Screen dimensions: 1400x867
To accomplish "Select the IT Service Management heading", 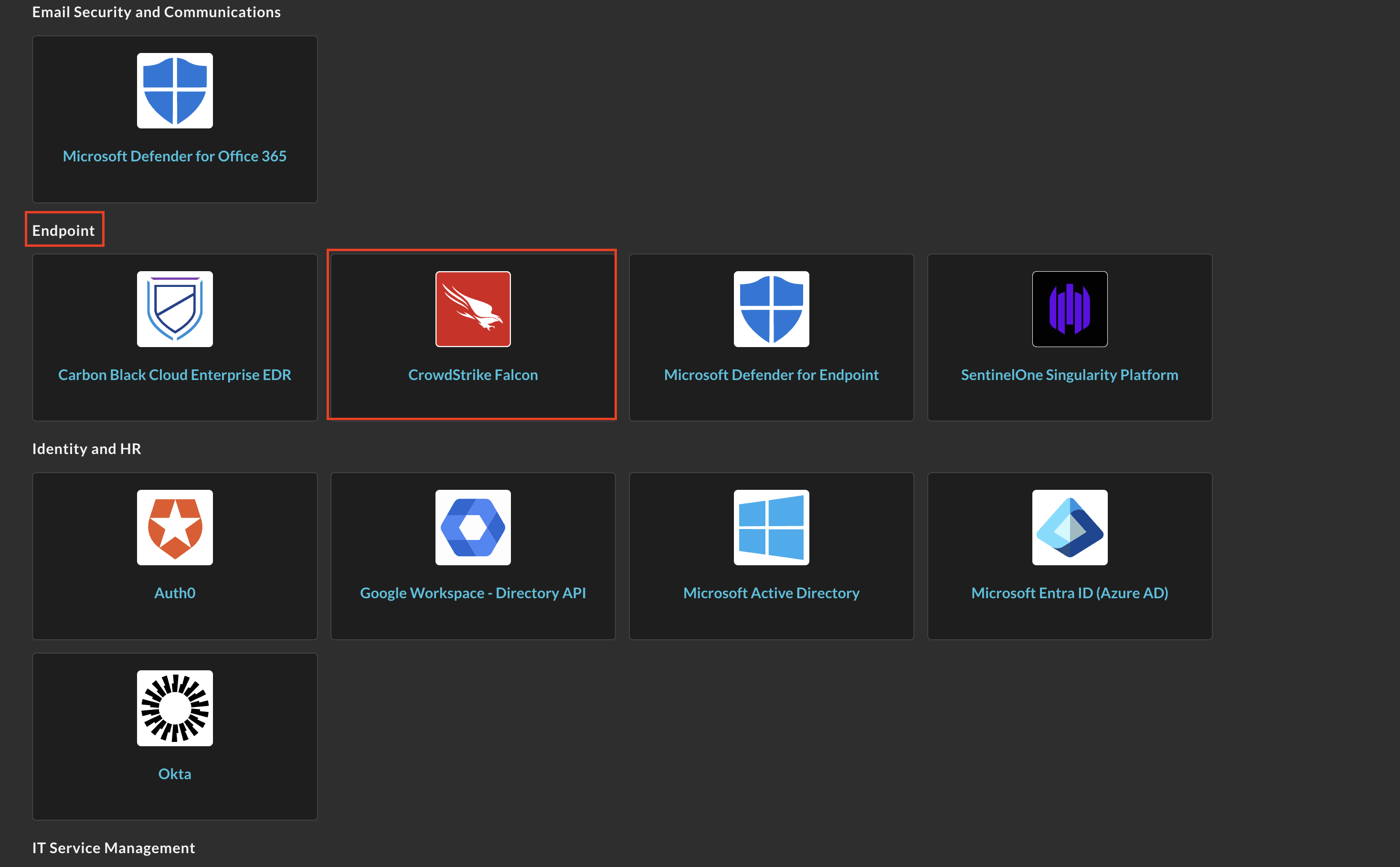I will (114, 848).
